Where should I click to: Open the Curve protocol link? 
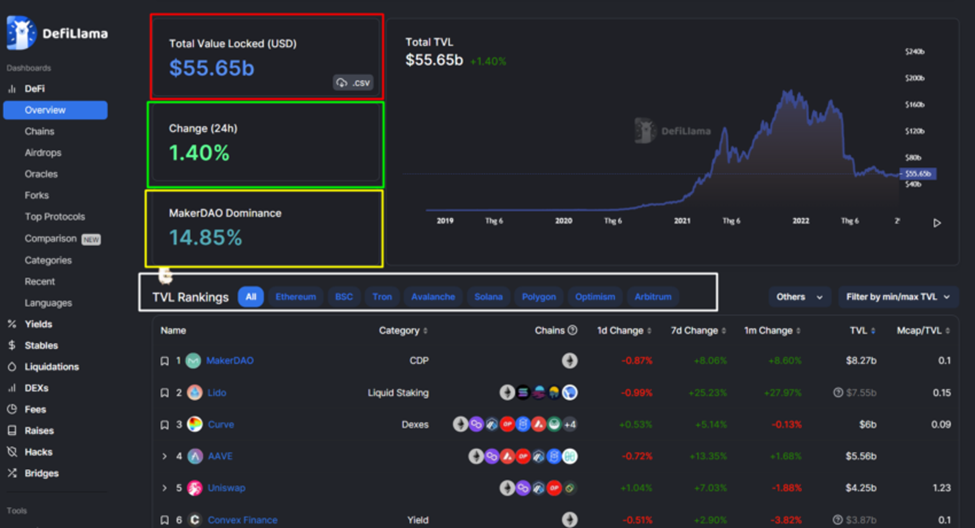[221, 425]
